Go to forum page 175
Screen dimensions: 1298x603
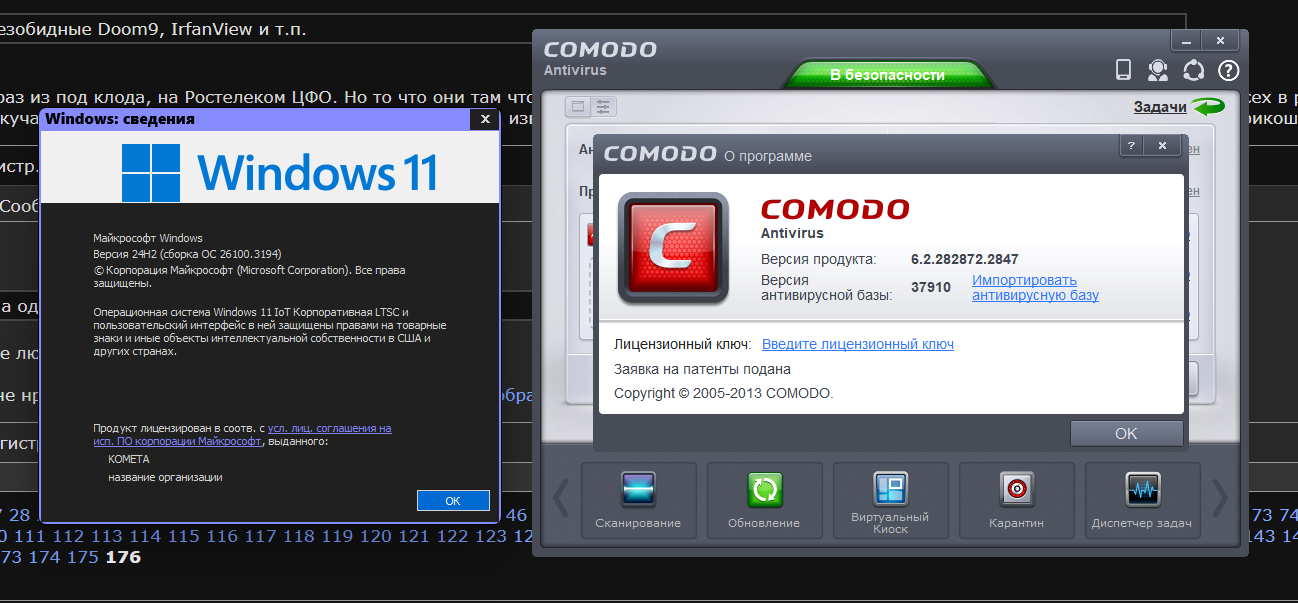pos(83,558)
